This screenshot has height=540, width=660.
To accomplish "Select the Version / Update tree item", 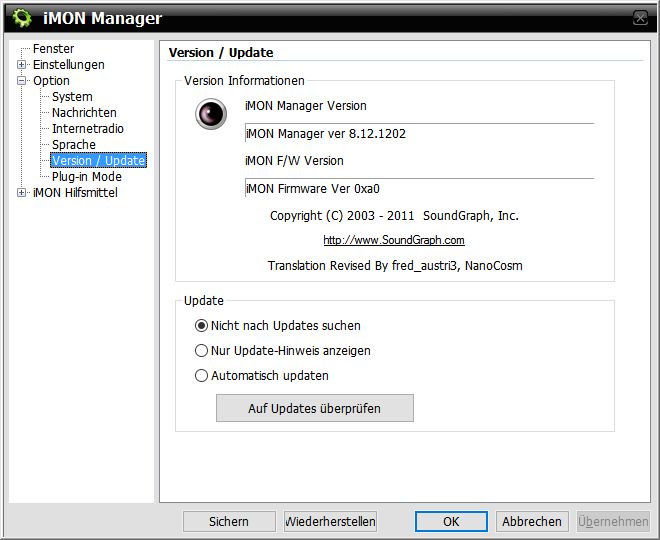I will [x=98, y=161].
